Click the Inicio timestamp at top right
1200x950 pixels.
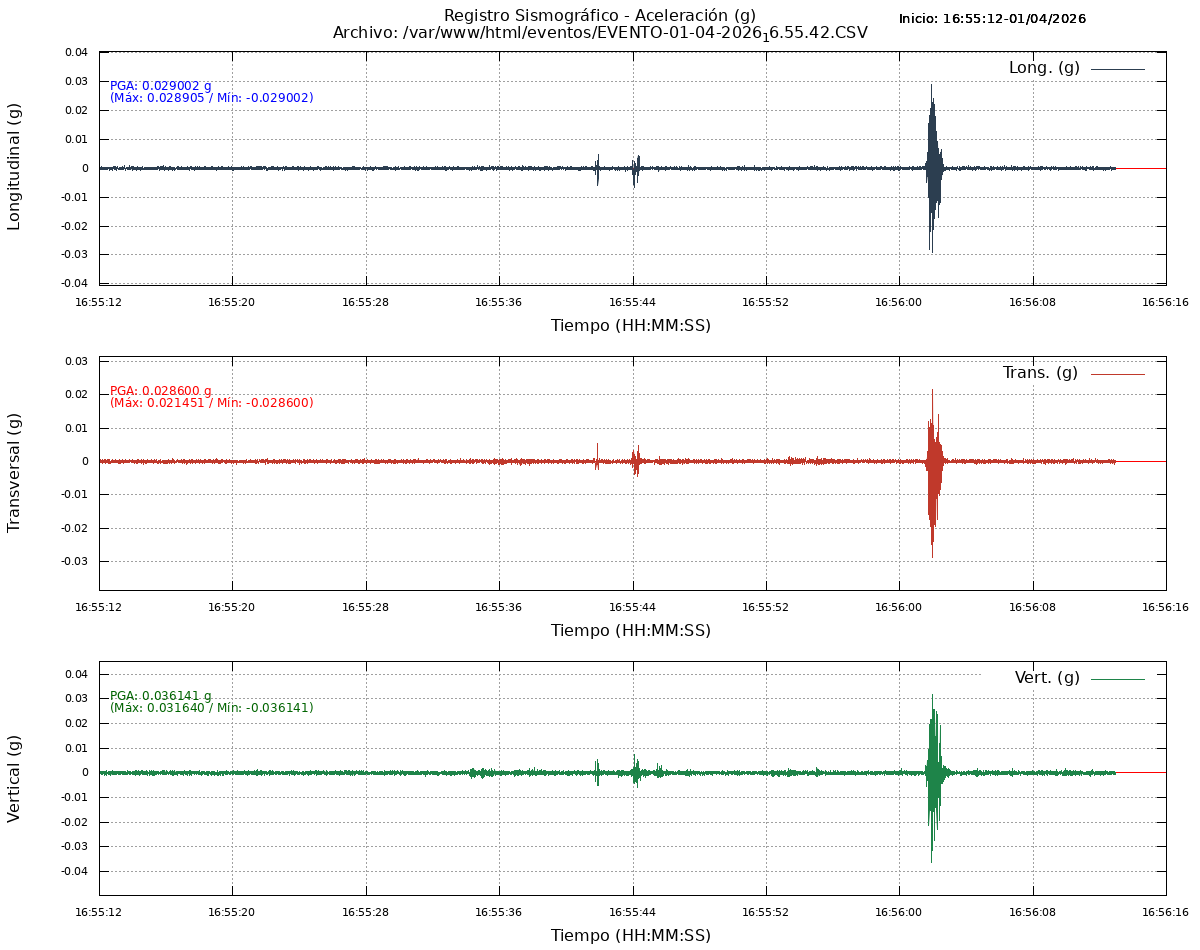pyautogui.click(x=992, y=19)
